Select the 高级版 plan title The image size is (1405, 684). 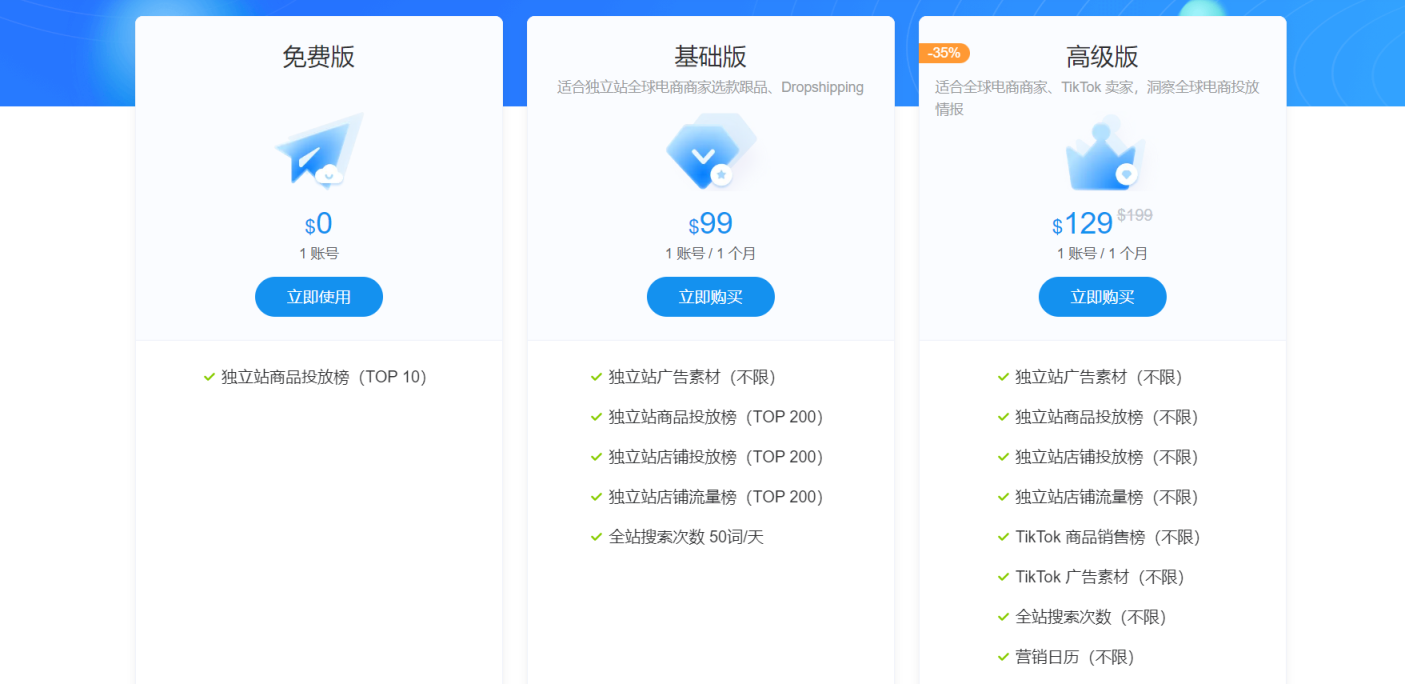pyautogui.click(x=1102, y=57)
